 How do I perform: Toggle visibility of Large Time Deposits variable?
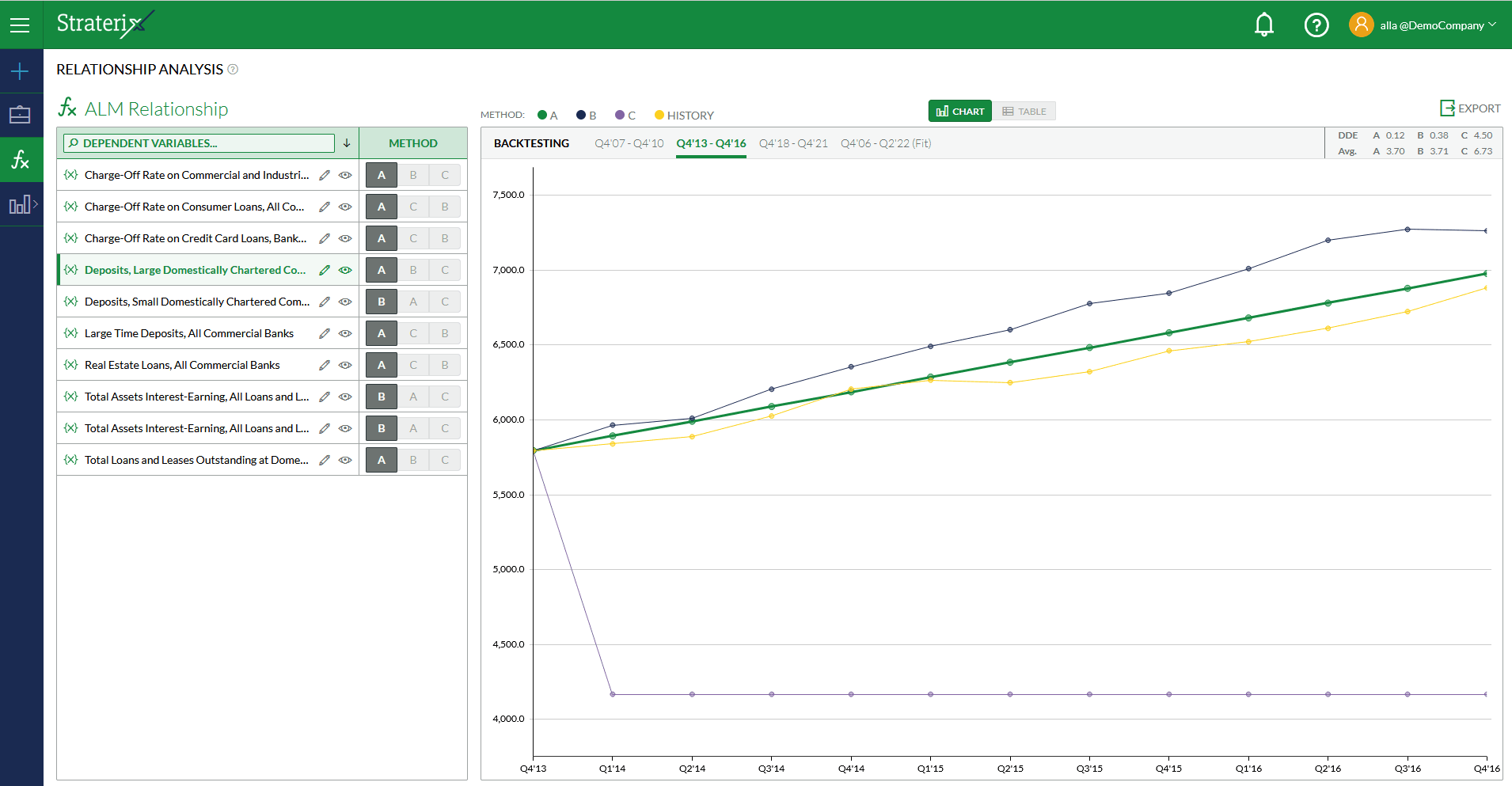[x=345, y=333]
